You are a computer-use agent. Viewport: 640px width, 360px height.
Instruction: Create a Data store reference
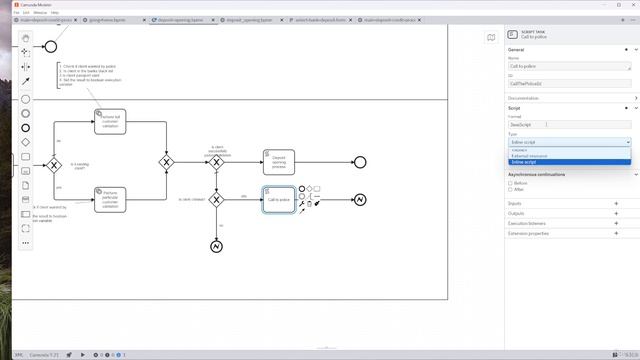25,200
